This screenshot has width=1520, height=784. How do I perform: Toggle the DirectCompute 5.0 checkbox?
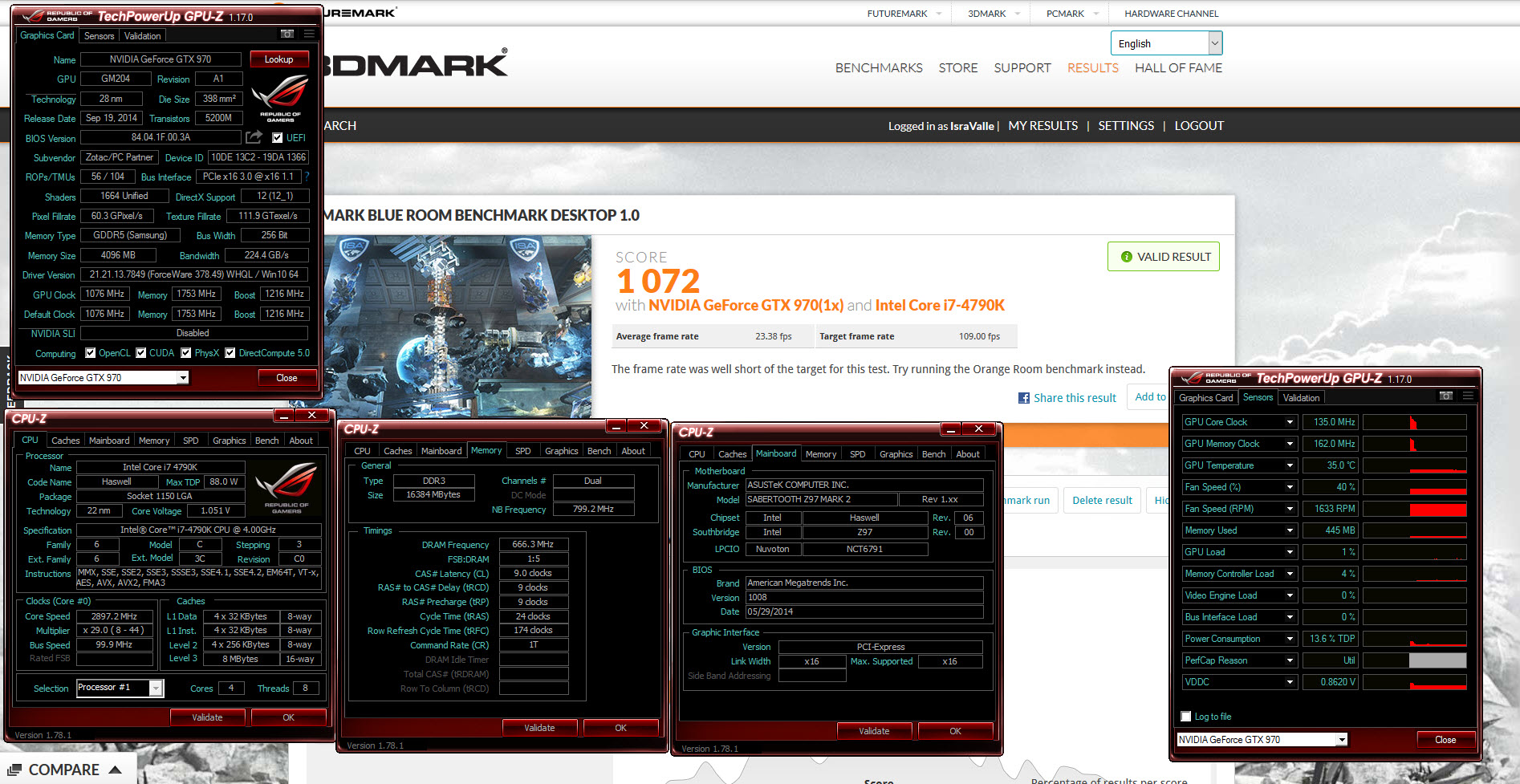coord(230,353)
